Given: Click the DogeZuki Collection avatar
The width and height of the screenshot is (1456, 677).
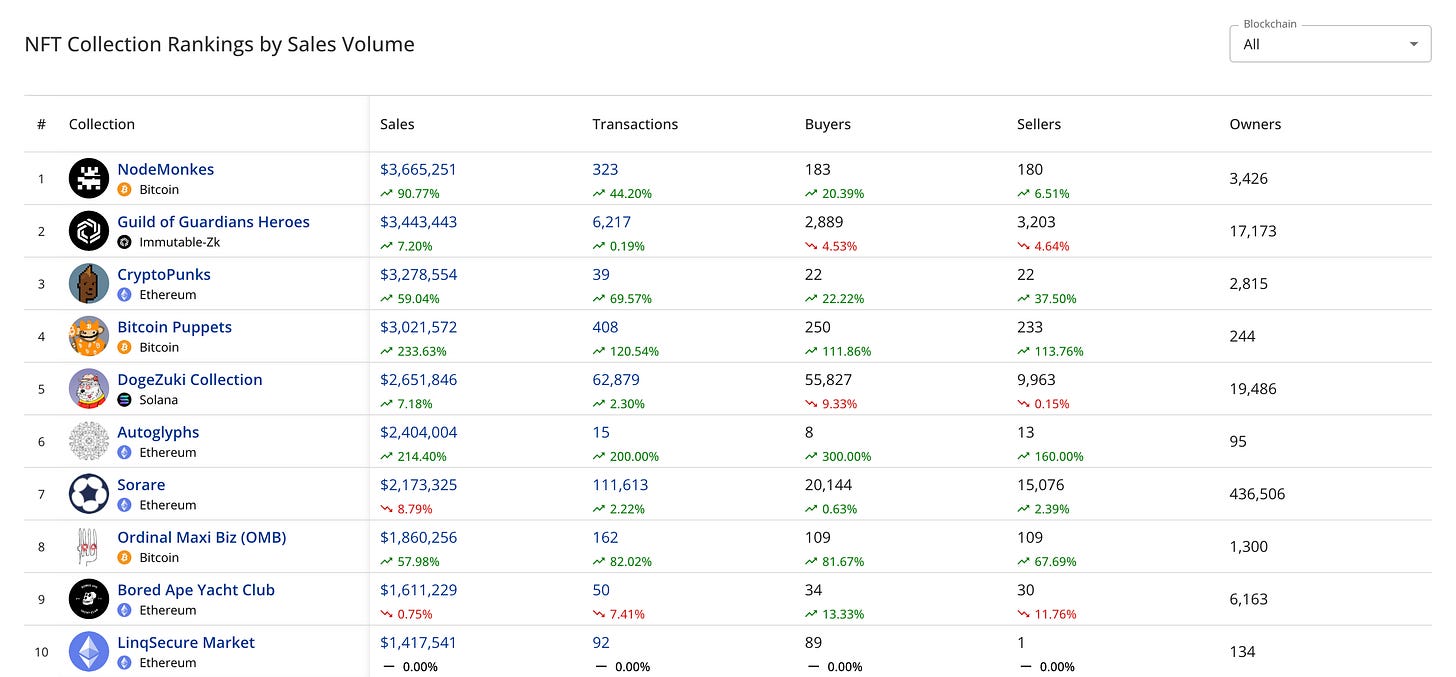Looking at the screenshot, I should pyautogui.click(x=89, y=389).
